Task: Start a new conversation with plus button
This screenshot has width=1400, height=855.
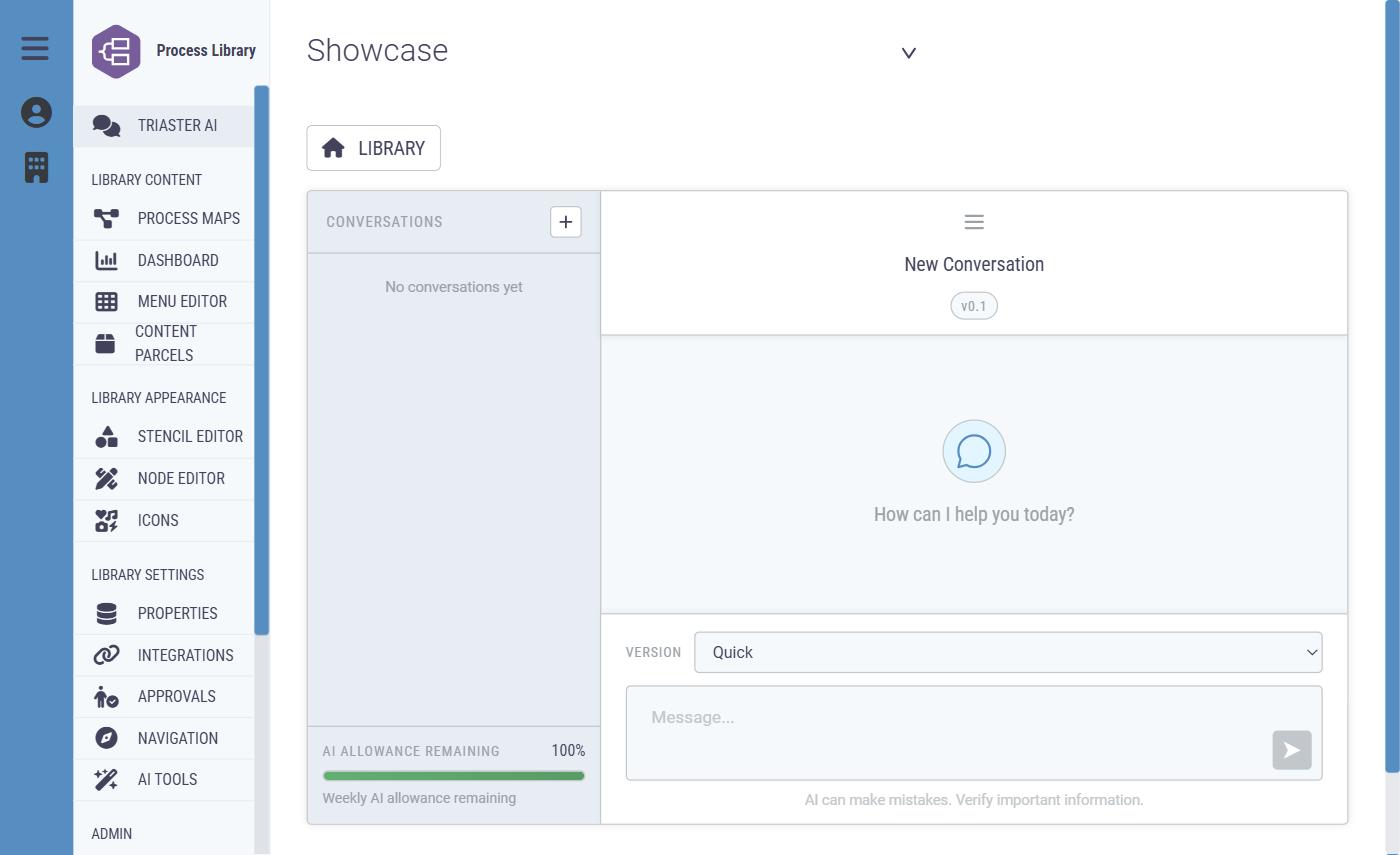Action: (566, 222)
